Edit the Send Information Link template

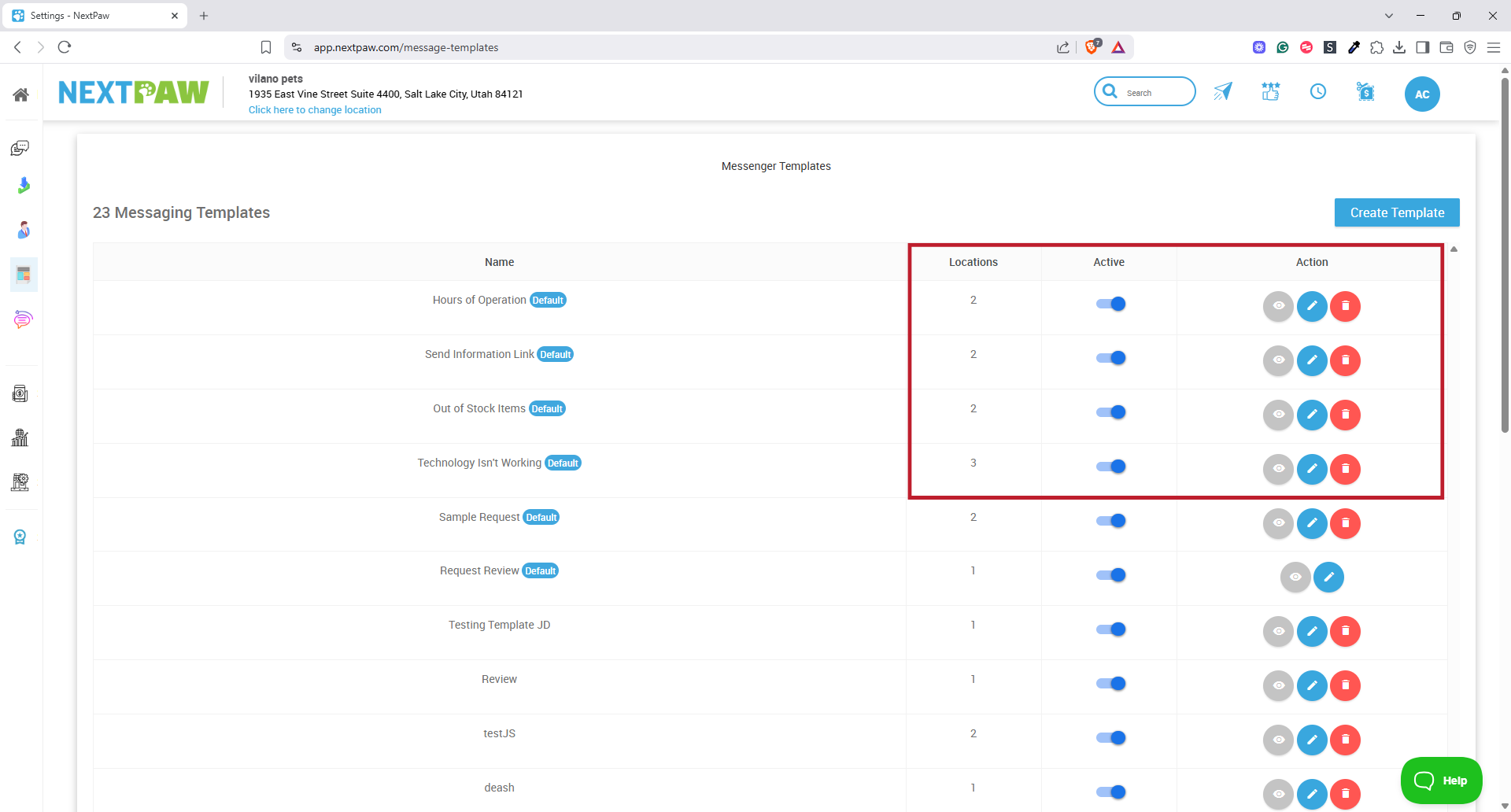[1312, 360]
